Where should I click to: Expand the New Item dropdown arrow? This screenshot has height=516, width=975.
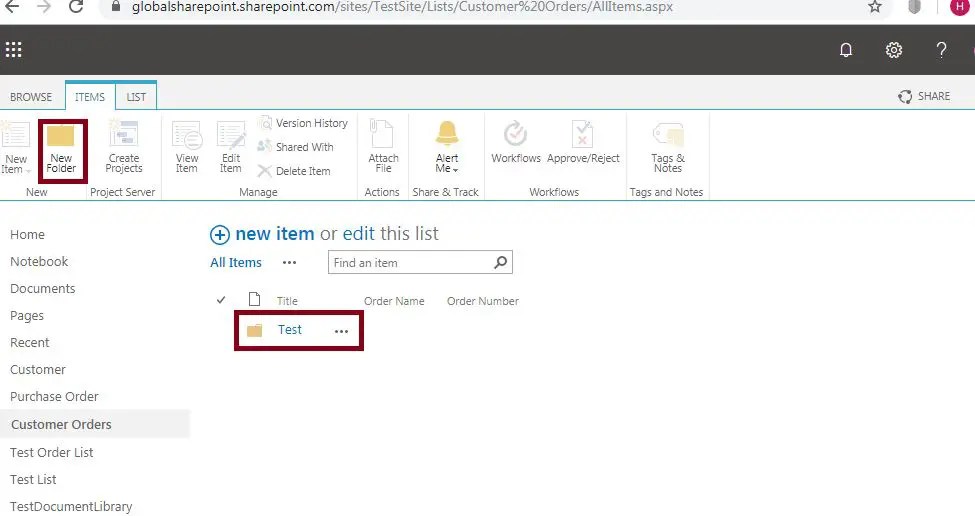click(28, 170)
